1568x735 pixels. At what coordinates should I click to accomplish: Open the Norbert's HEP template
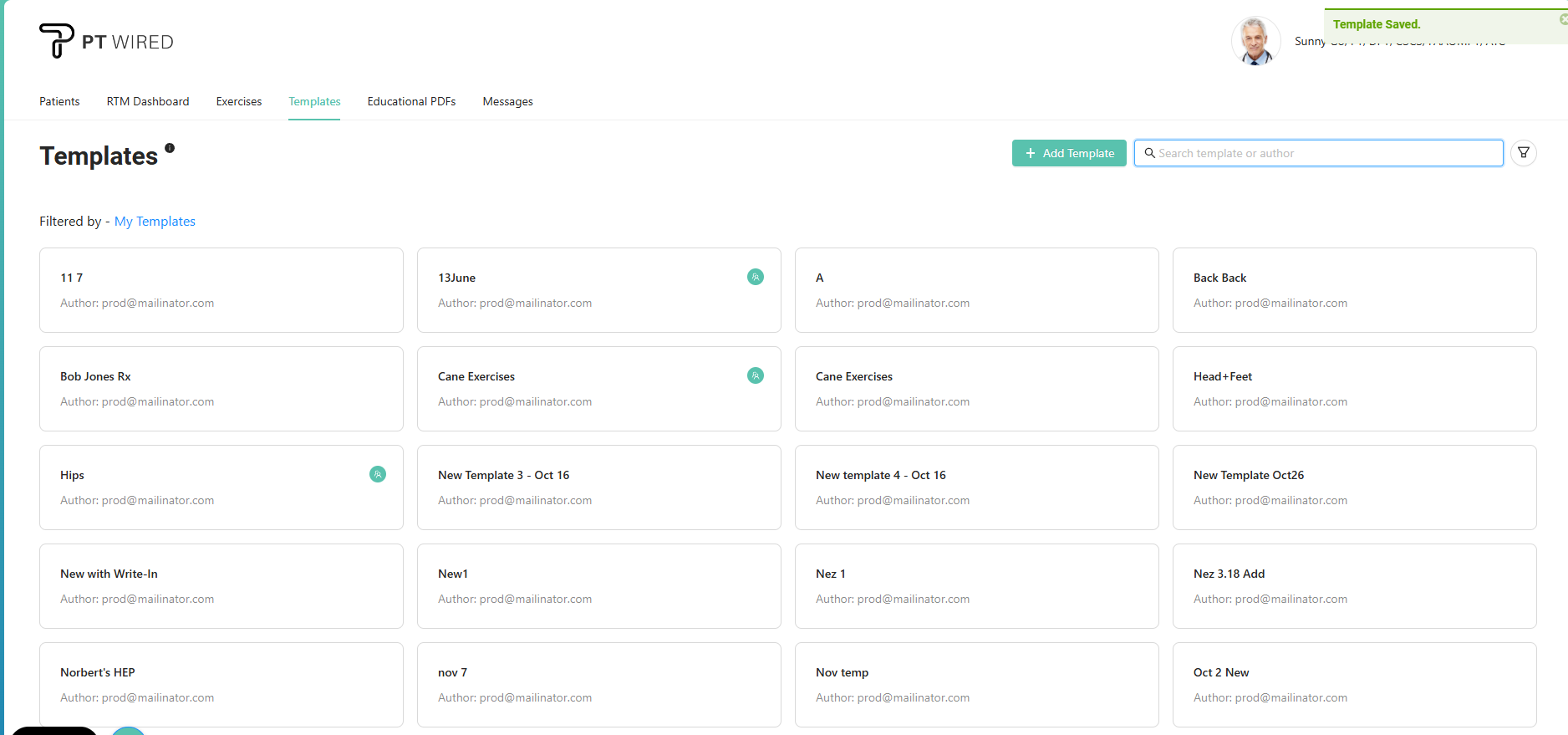221,684
